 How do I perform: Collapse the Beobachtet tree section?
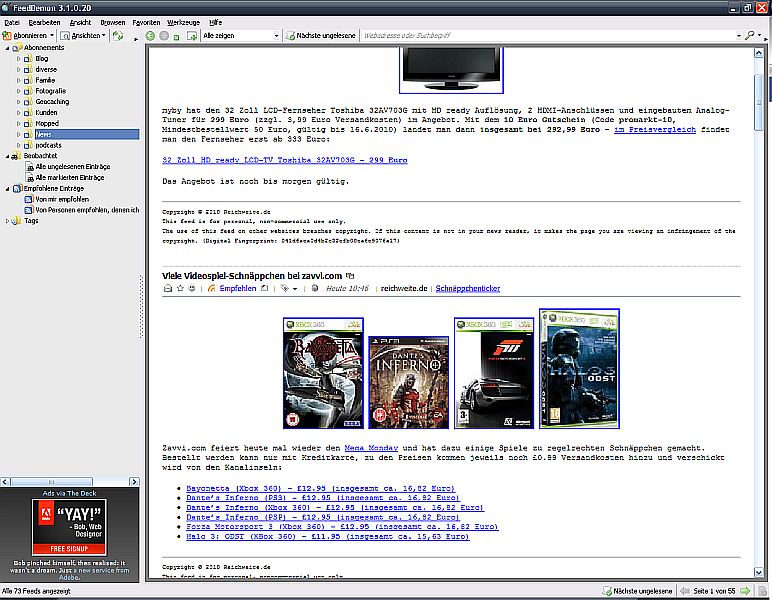7,156
